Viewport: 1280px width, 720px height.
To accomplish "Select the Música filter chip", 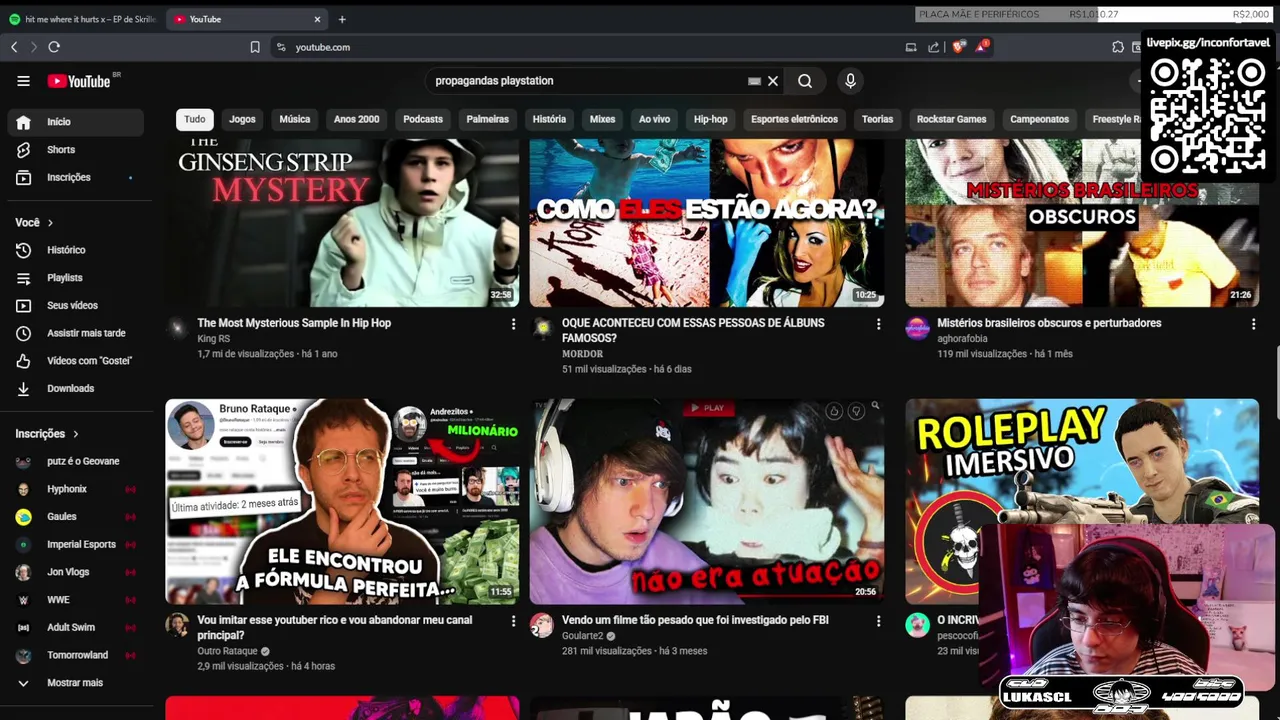I will point(294,119).
